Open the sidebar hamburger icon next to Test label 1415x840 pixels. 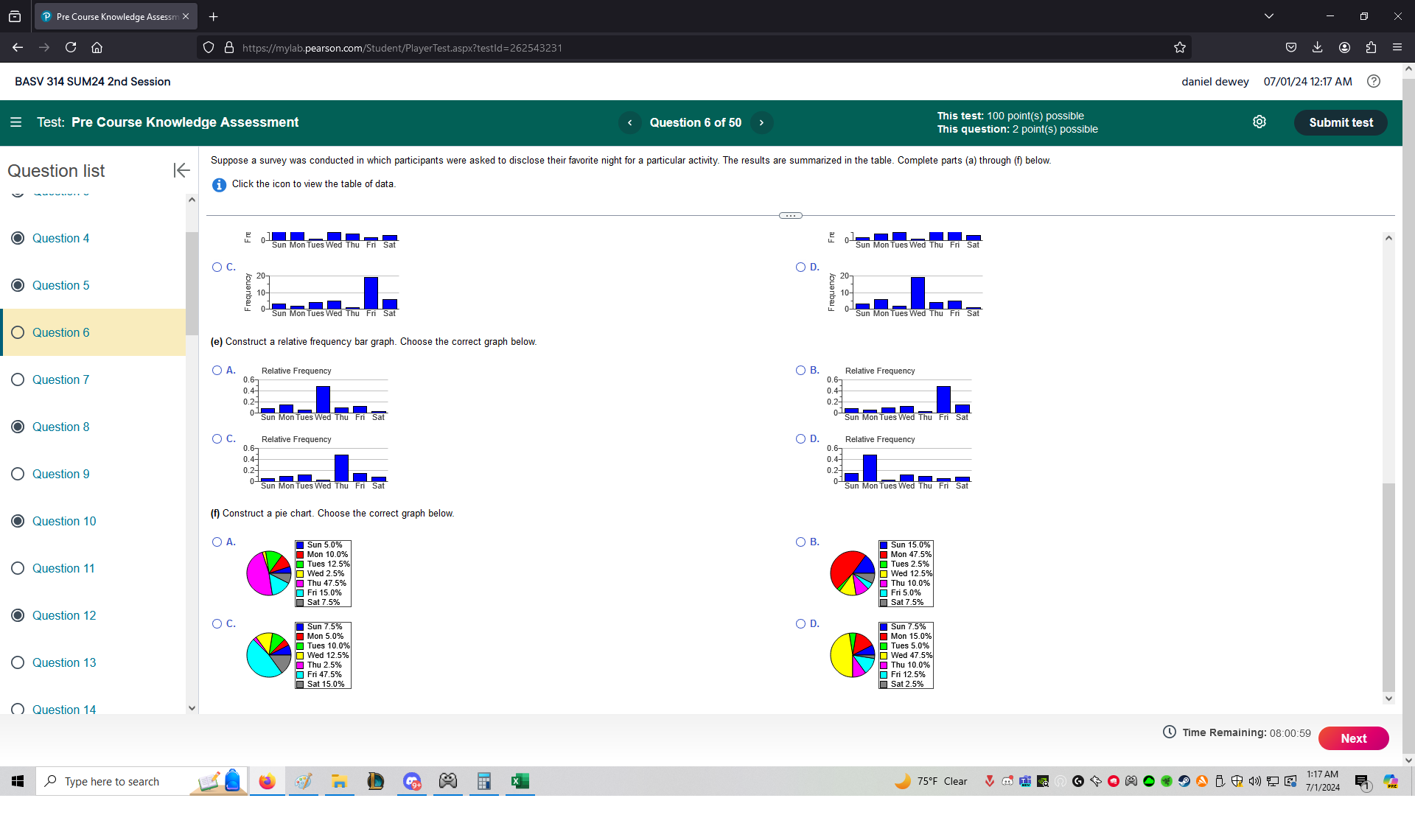(x=15, y=122)
